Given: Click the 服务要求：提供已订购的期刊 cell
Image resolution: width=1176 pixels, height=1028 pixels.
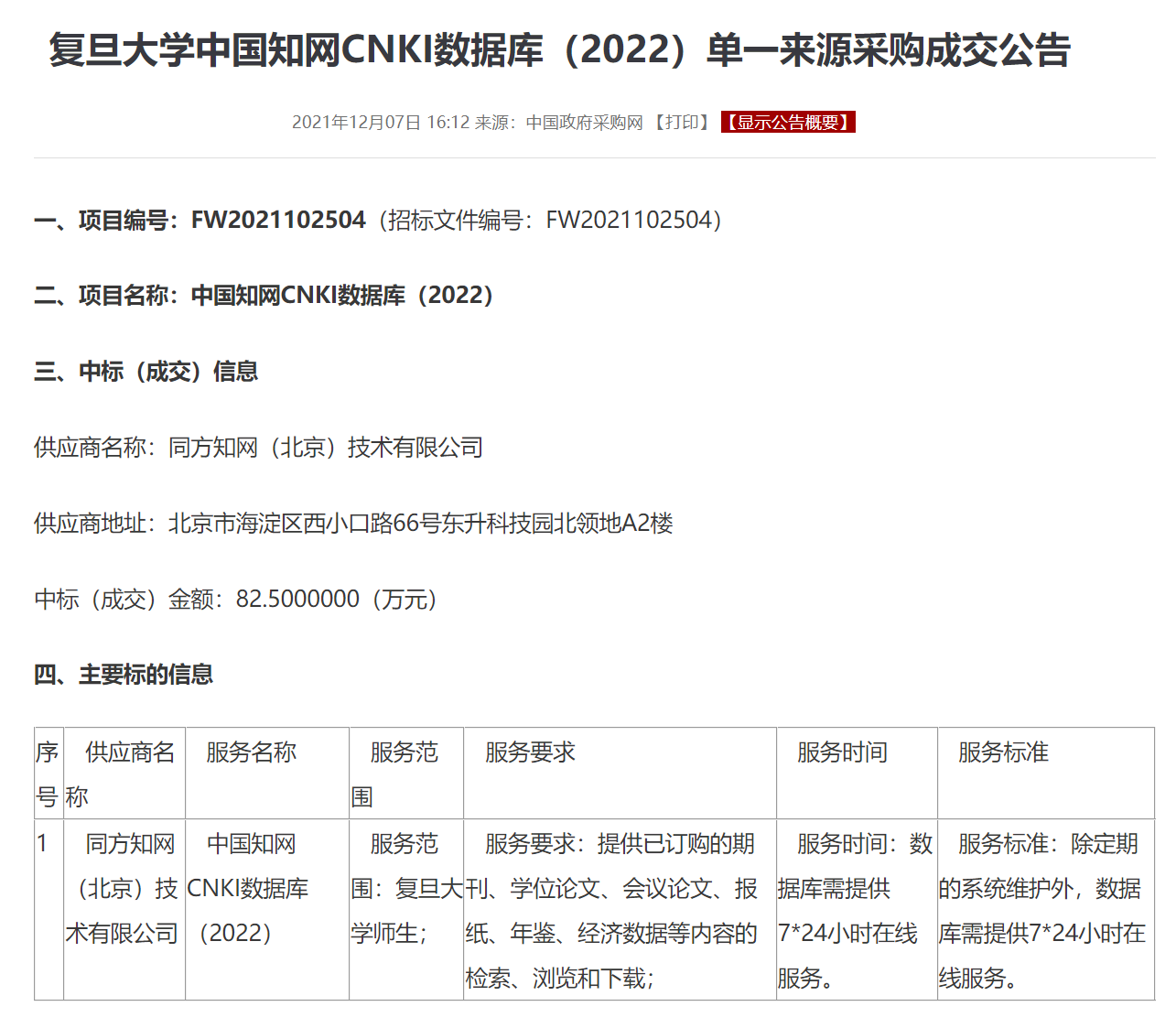Looking at the screenshot, I should pyautogui.click(x=620, y=909).
